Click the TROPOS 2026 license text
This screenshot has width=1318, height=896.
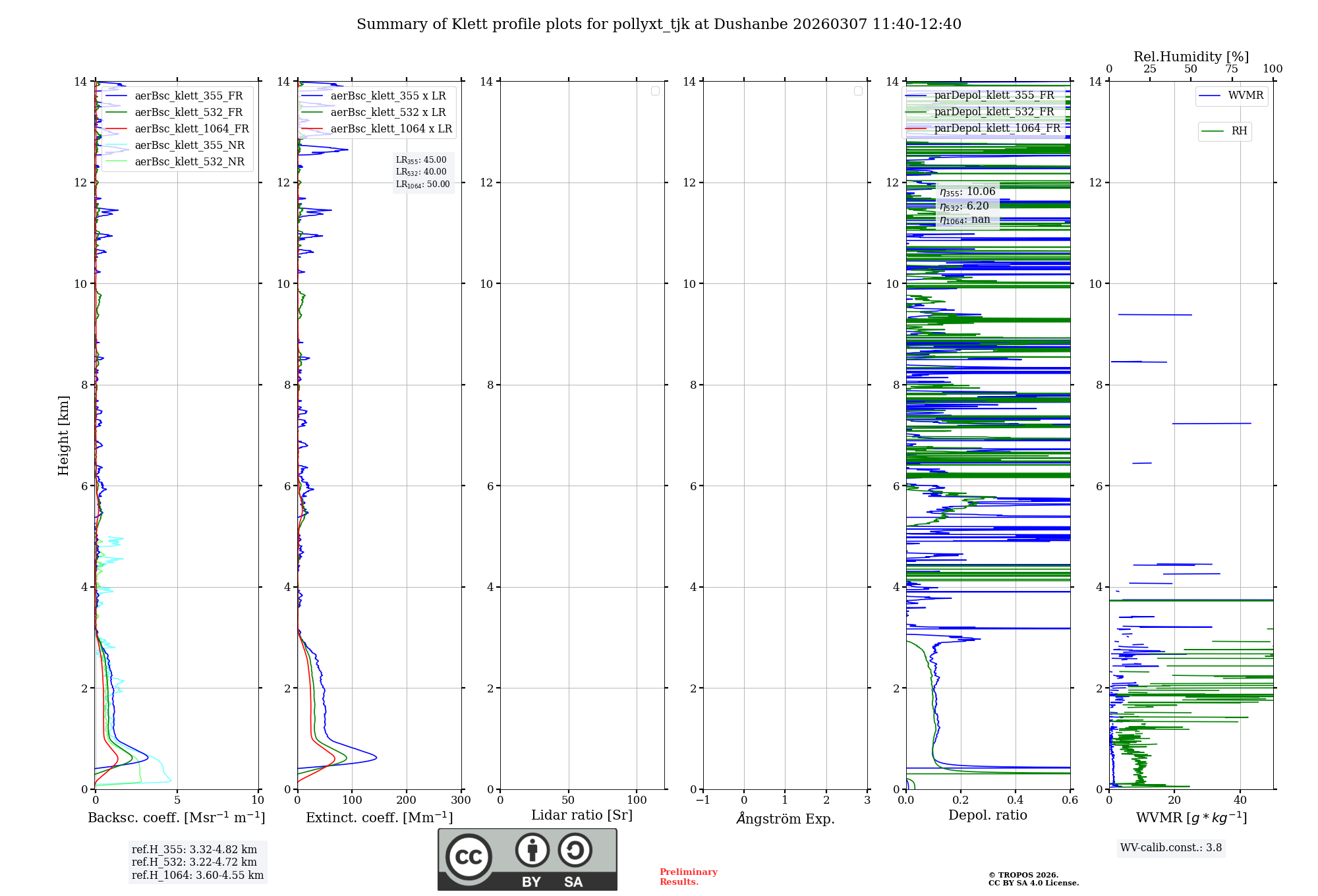tap(1033, 879)
